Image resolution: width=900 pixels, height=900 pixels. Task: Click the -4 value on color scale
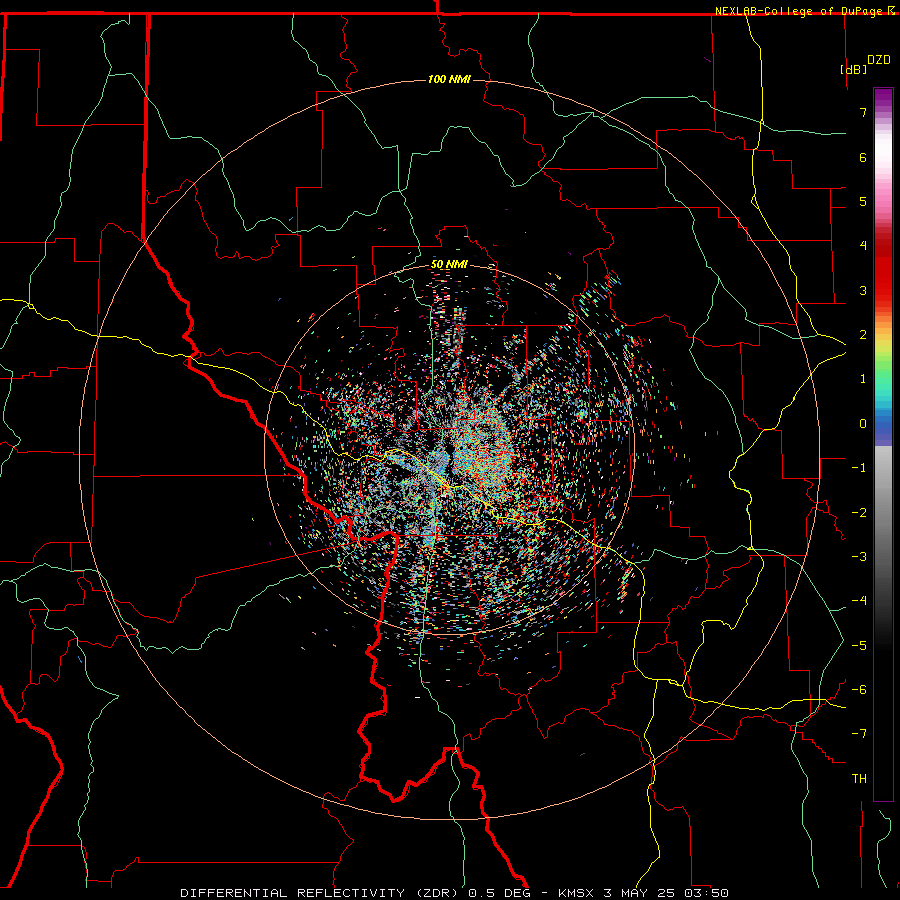pos(859,601)
